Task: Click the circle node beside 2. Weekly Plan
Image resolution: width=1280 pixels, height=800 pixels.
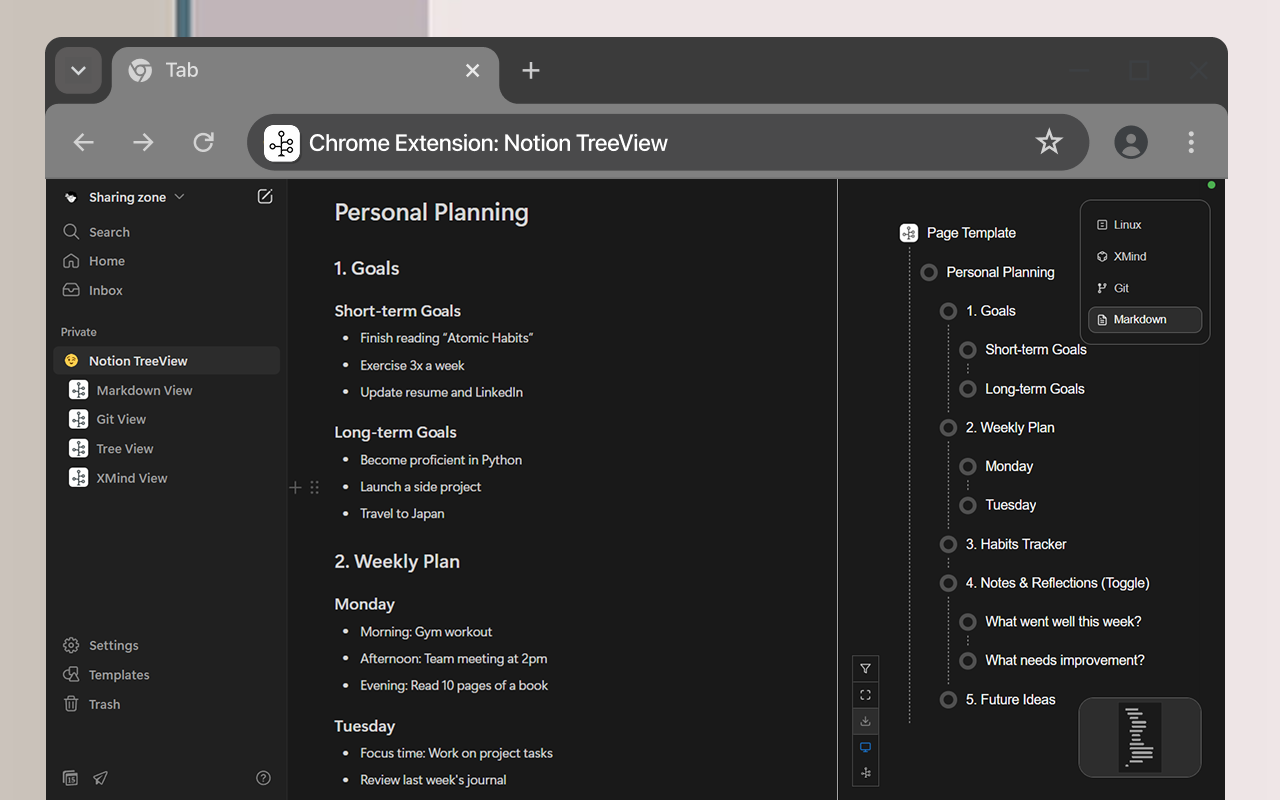Action: [948, 427]
